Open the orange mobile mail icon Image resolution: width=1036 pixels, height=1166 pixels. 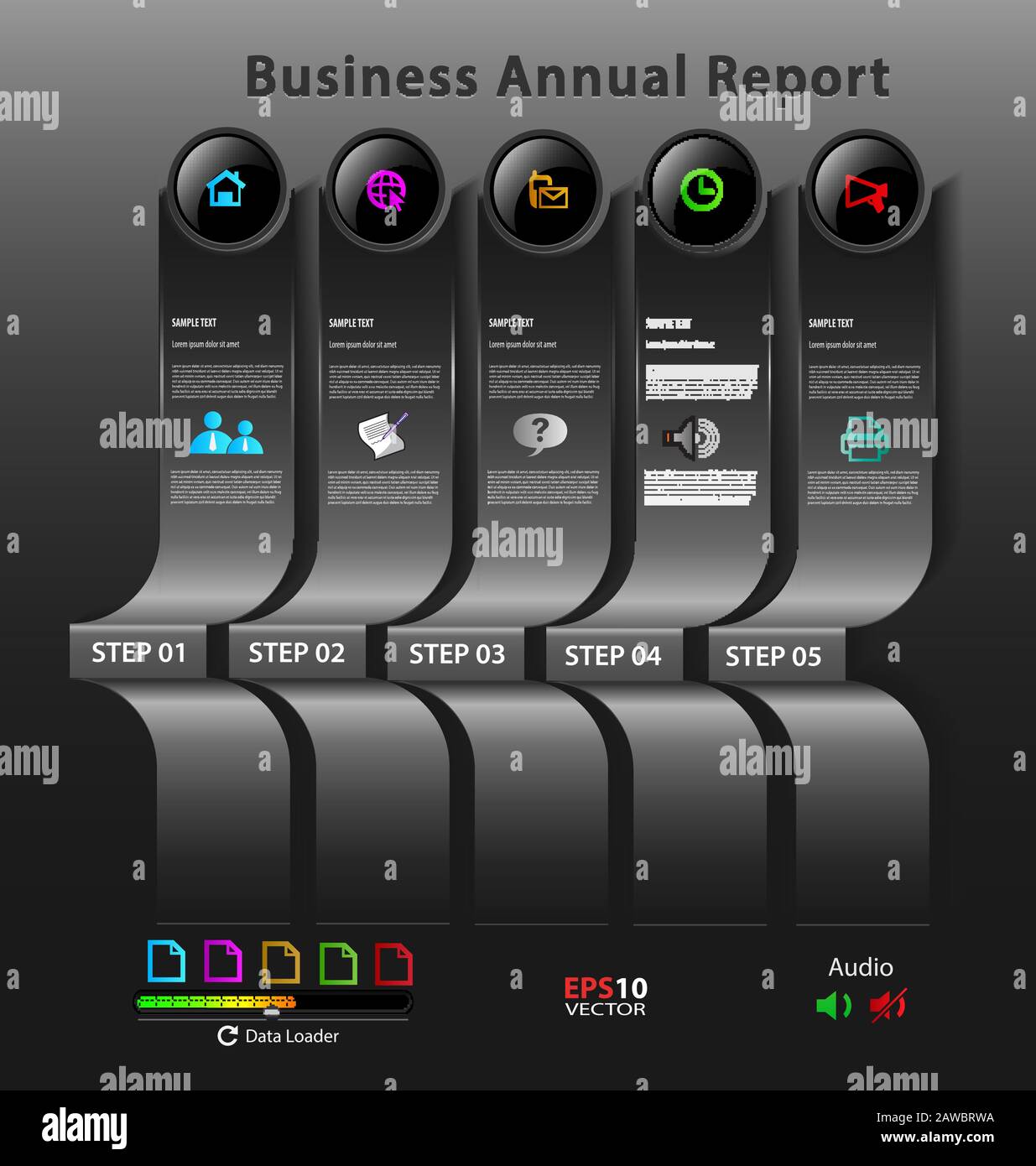(x=547, y=190)
